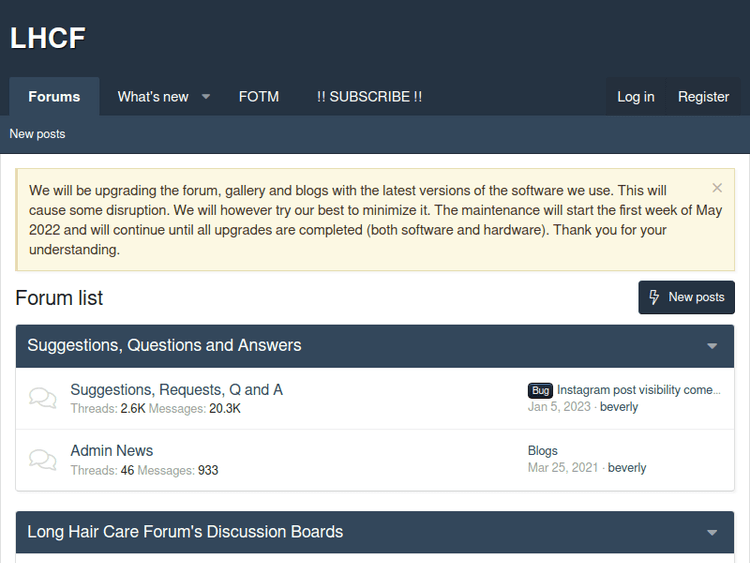The height and width of the screenshot is (563, 750).
Task: Click the Log in link
Action: tap(635, 97)
